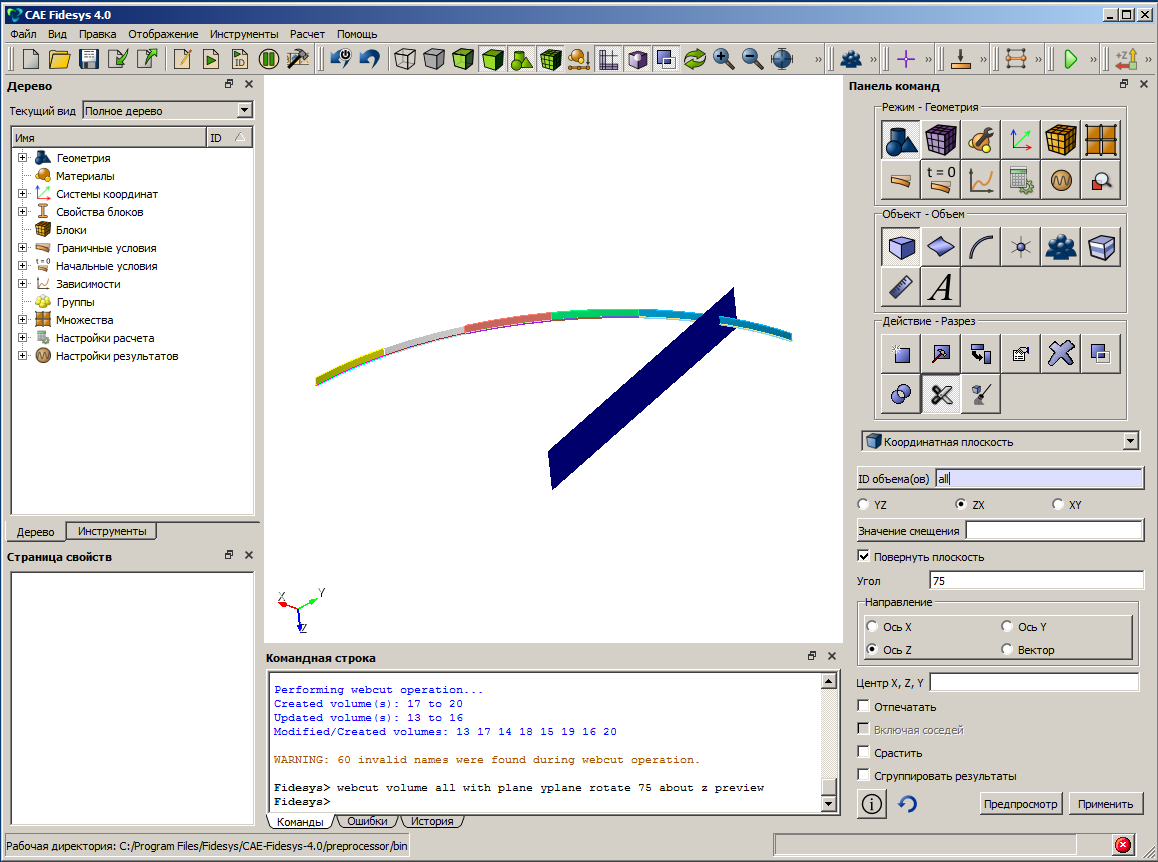The height and width of the screenshot is (862, 1158).
Task: Enable Отпечатать checkbox
Action: pos(863,706)
